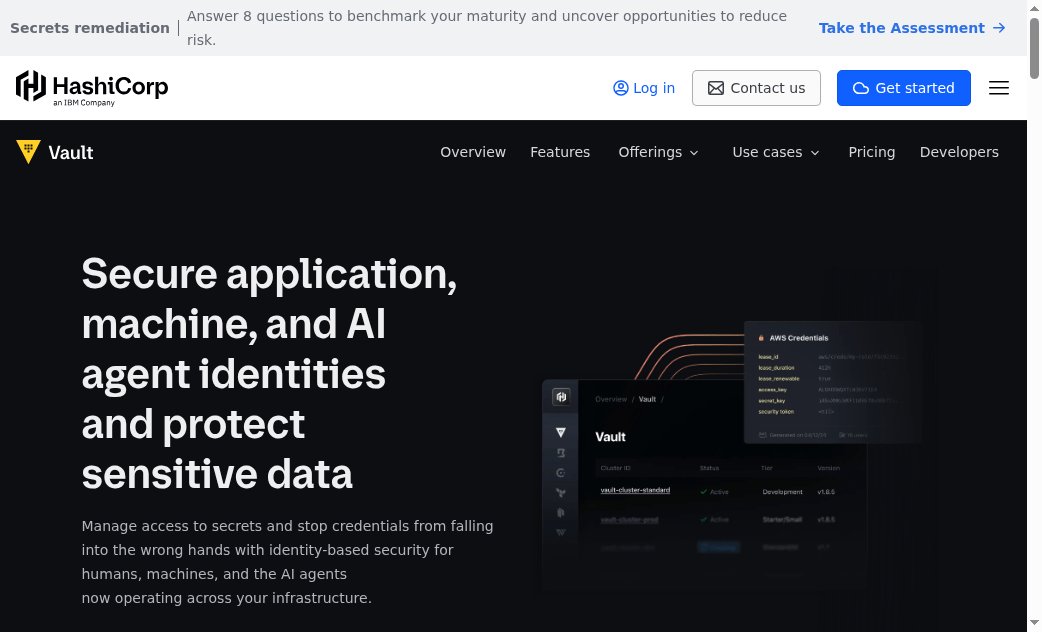Click the scrollbar down arrow

tap(1034, 623)
